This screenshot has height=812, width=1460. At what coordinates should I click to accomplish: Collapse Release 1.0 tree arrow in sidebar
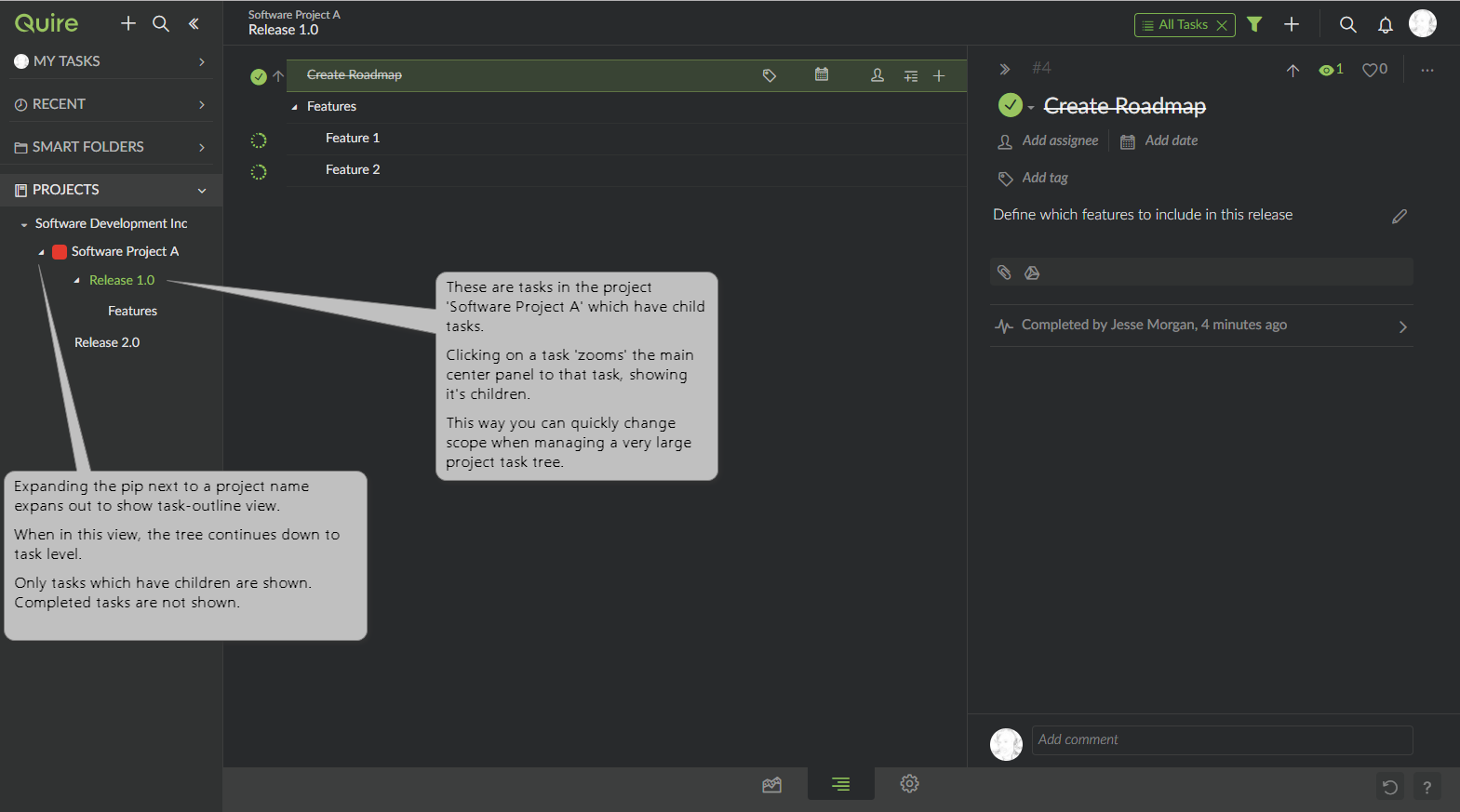click(76, 280)
